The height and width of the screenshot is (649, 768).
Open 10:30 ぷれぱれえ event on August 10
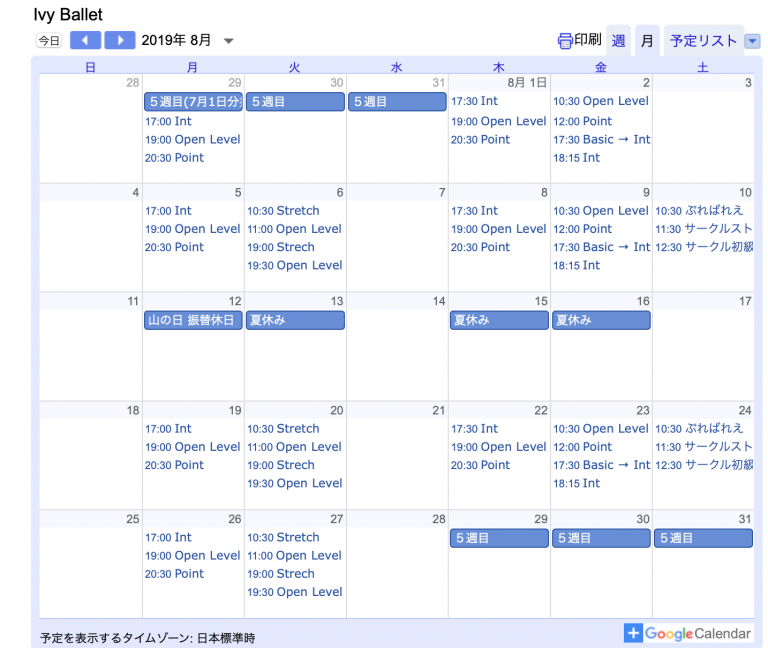coord(699,211)
